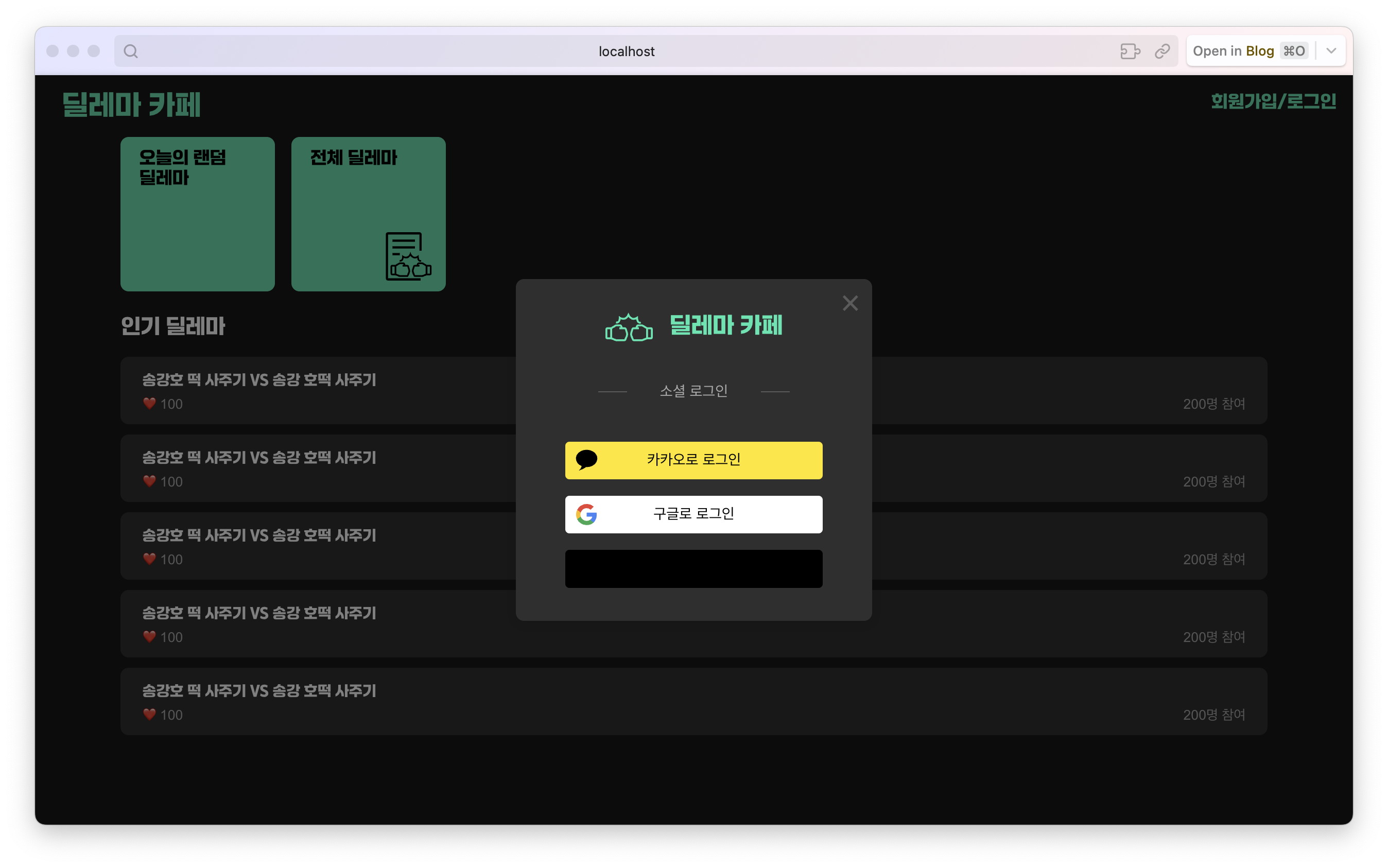The image size is (1388, 868).
Task: Expand the dropdown arrow beside Open in Blog
Action: pos(1331,51)
